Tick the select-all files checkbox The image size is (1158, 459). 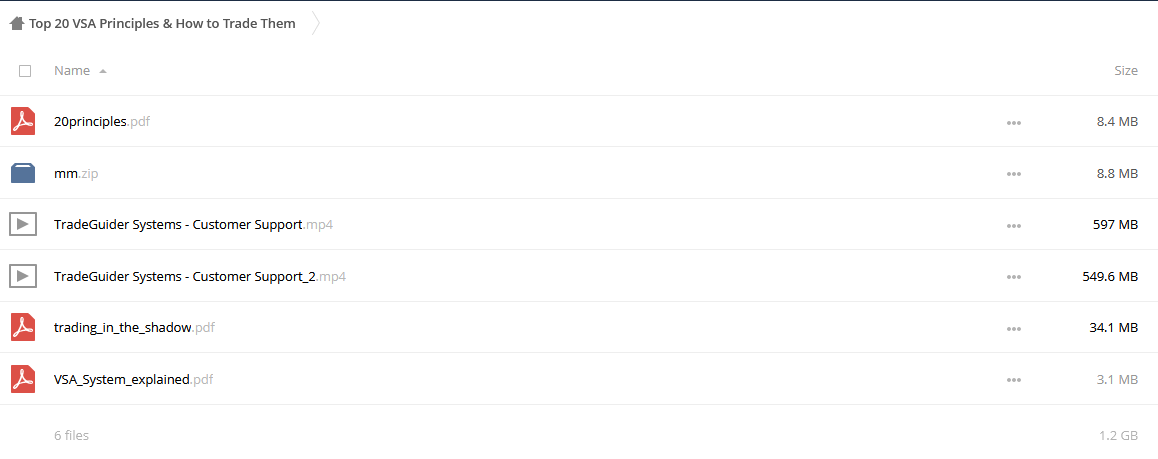tap(25, 71)
